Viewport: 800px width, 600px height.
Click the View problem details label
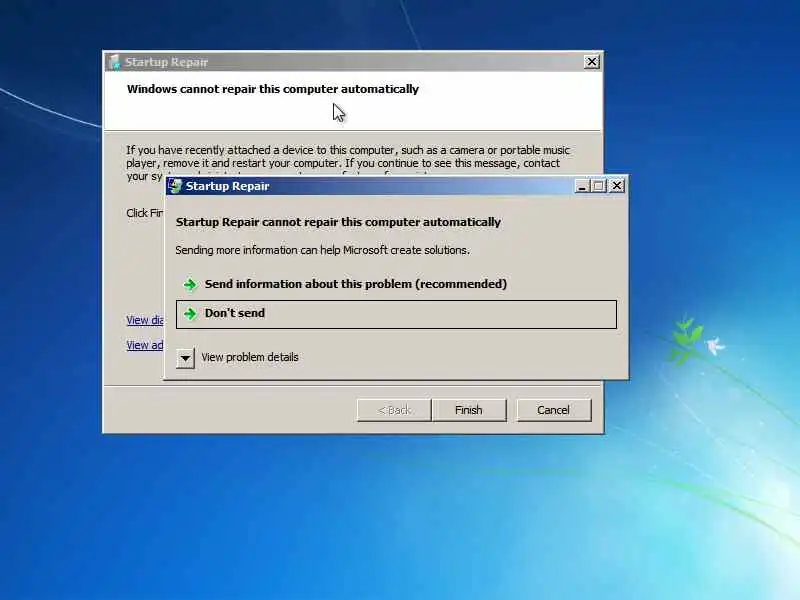pos(250,357)
